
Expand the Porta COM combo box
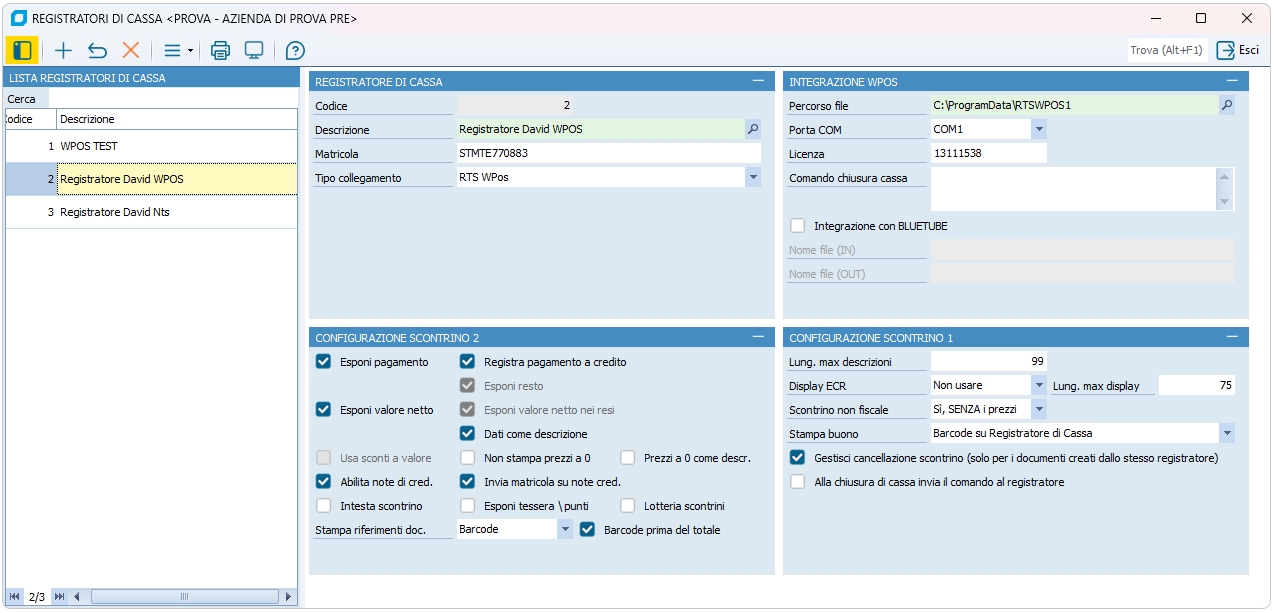[x=1039, y=130]
